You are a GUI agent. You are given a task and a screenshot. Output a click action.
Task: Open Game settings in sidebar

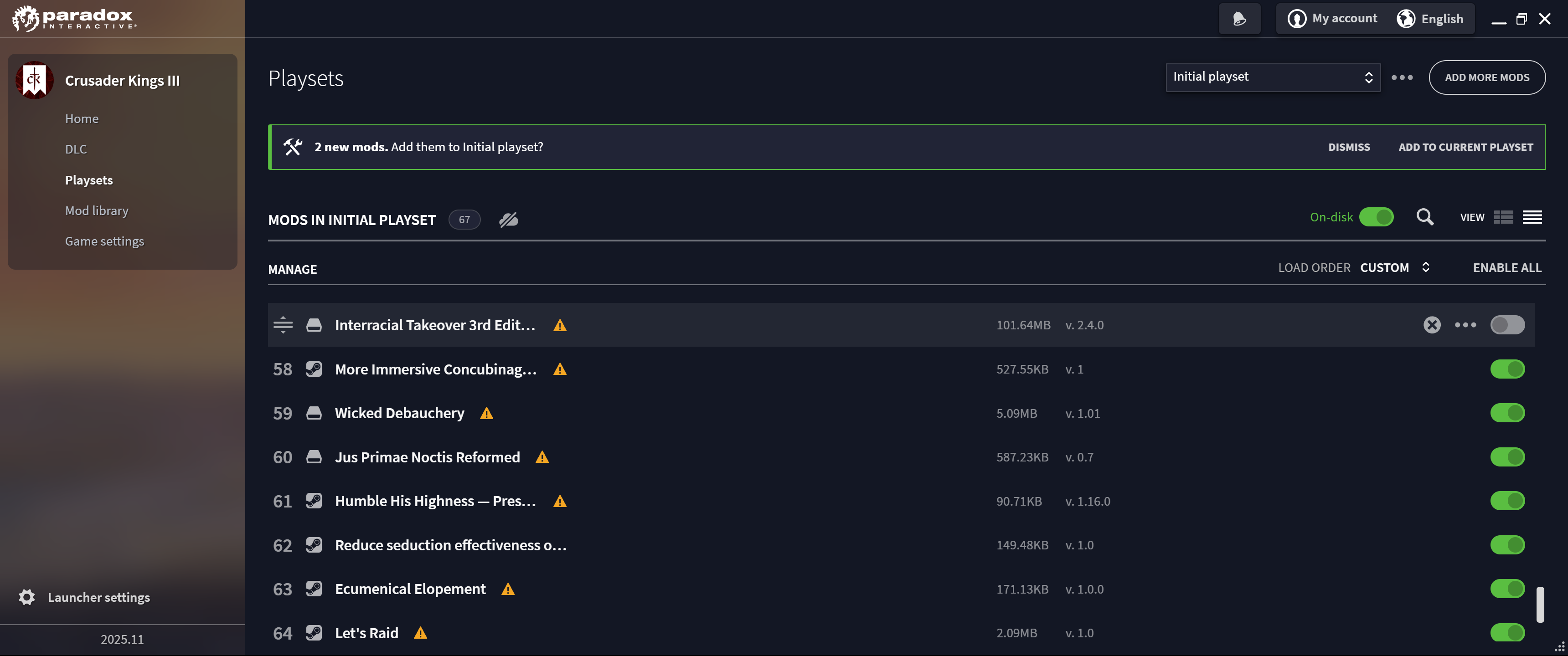tap(105, 241)
